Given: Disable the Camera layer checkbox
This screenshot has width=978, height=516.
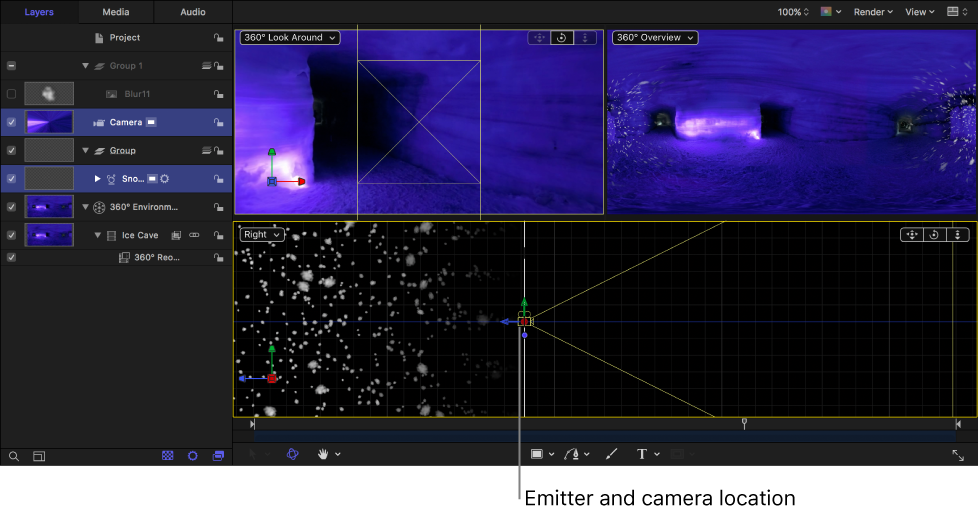Looking at the screenshot, I should tap(11, 122).
